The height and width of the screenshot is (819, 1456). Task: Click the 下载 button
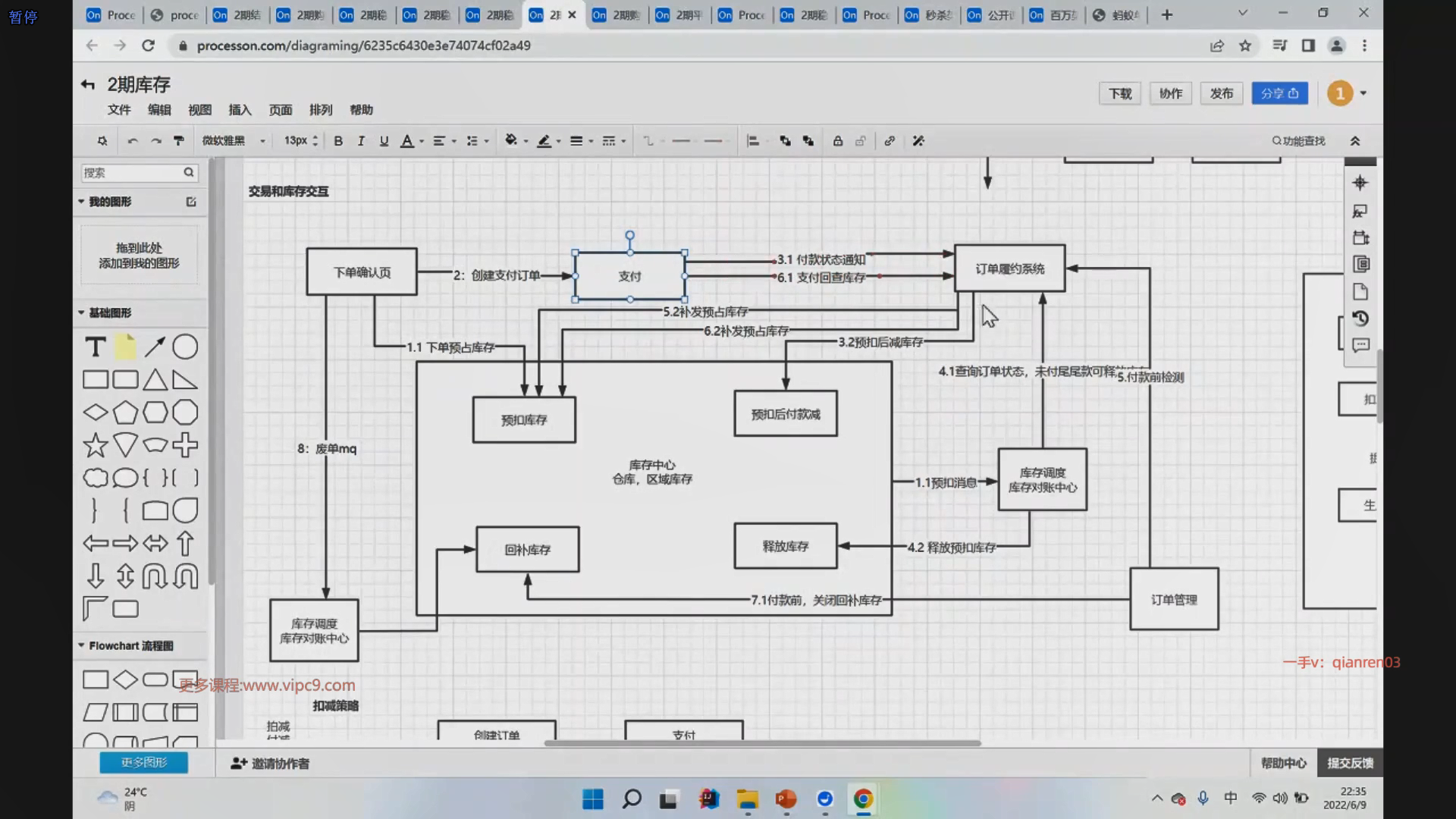1120,93
